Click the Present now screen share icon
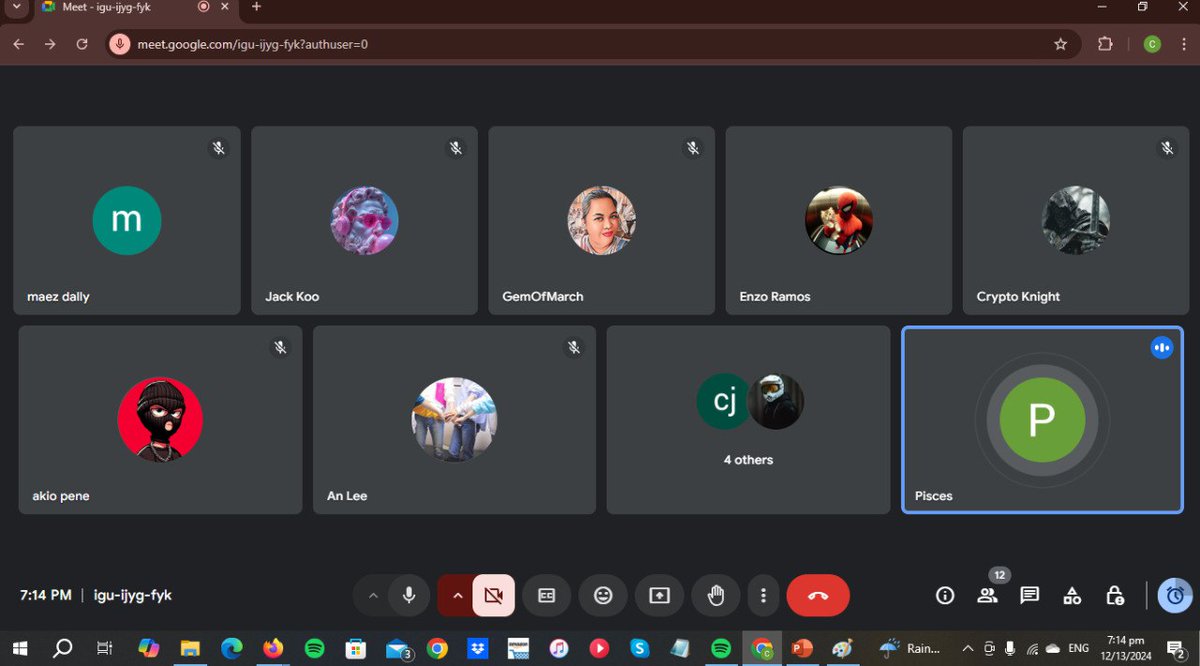The width and height of the screenshot is (1200, 666). coord(659,595)
